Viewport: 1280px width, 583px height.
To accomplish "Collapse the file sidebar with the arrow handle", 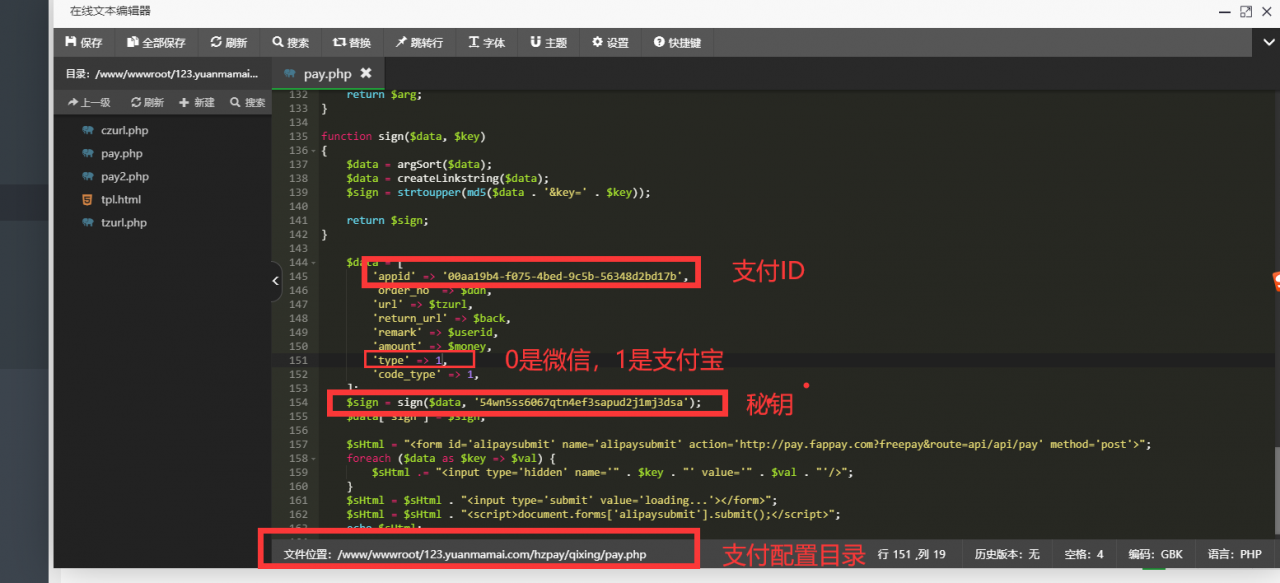I will pyautogui.click(x=276, y=282).
